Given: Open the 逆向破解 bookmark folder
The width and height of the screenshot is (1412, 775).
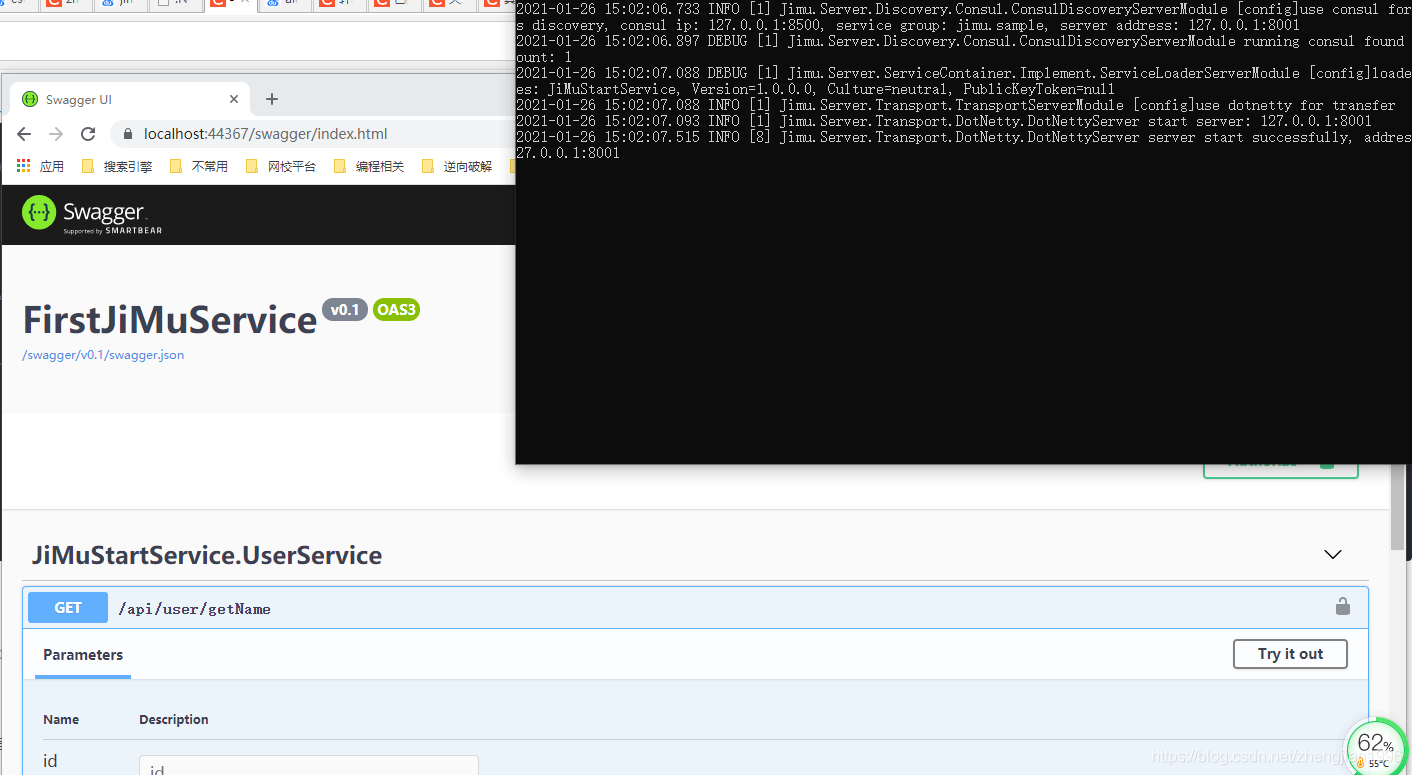Looking at the screenshot, I should [x=457, y=167].
